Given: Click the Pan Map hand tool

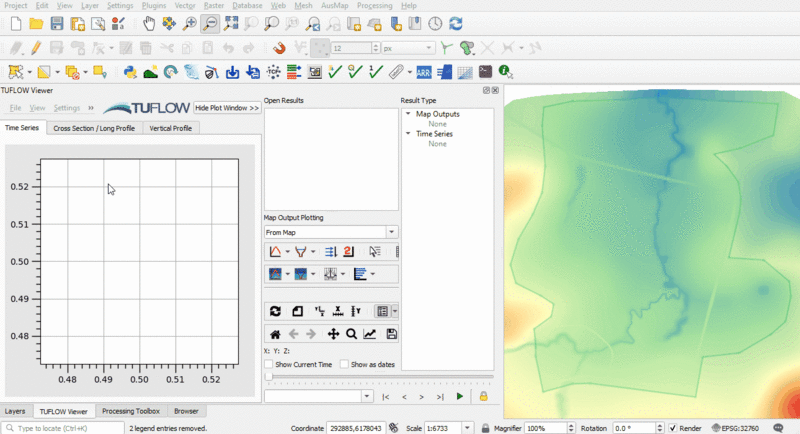Looking at the screenshot, I should (149, 23).
